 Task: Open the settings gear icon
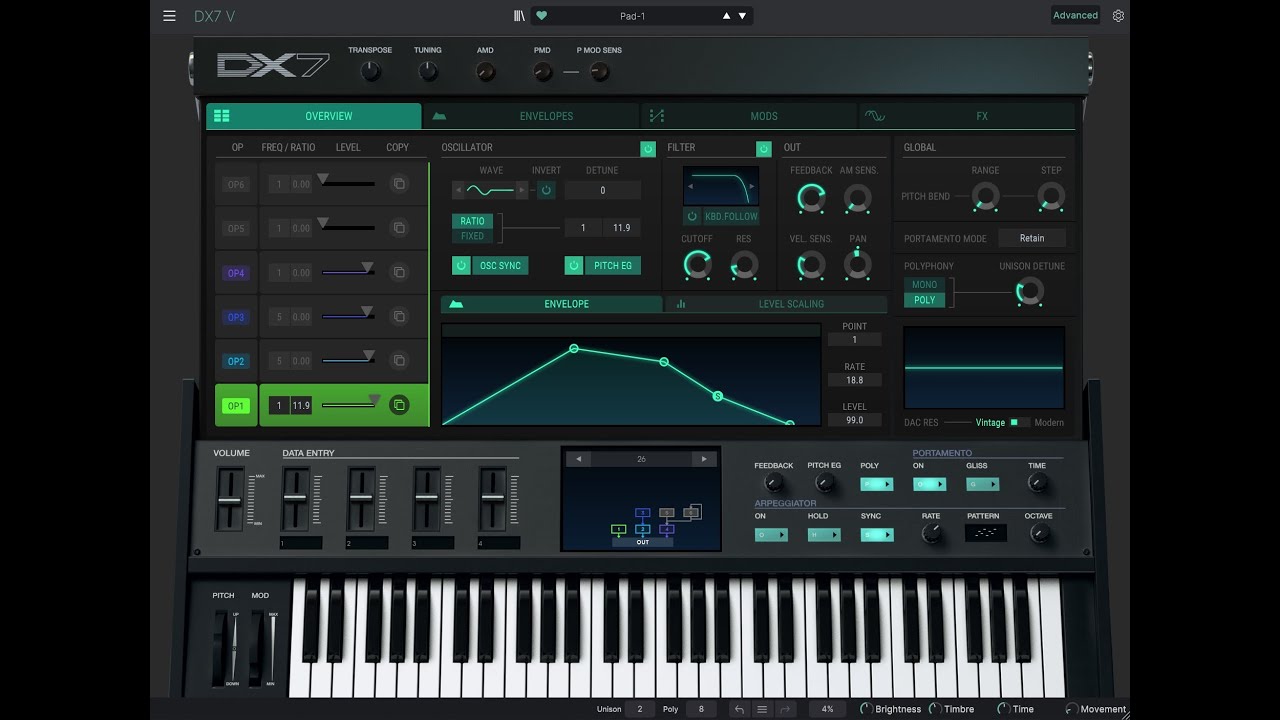click(1118, 16)
